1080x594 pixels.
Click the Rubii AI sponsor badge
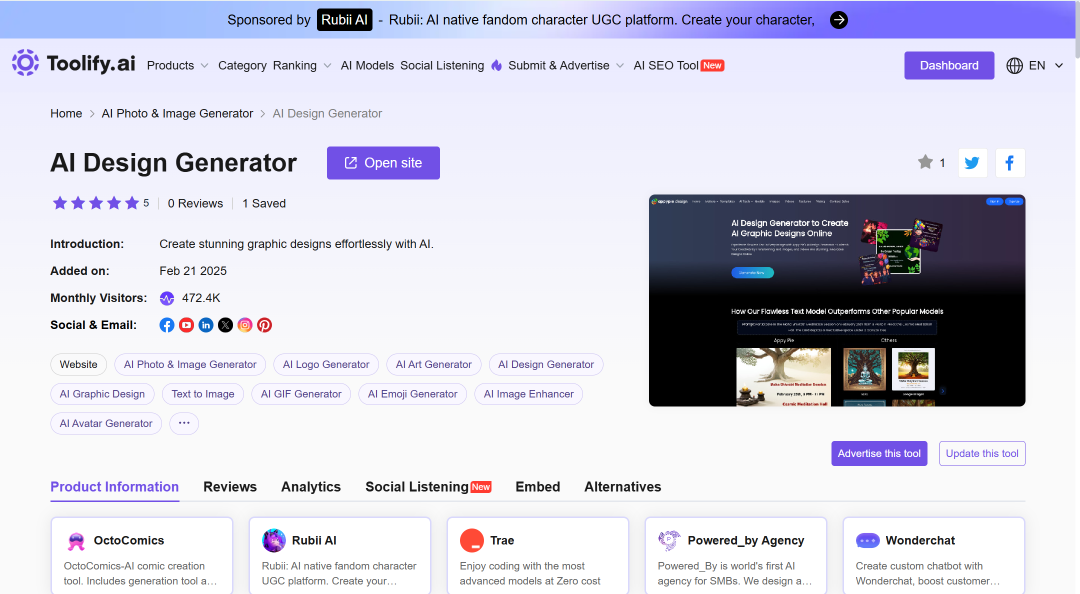point(344,20)
